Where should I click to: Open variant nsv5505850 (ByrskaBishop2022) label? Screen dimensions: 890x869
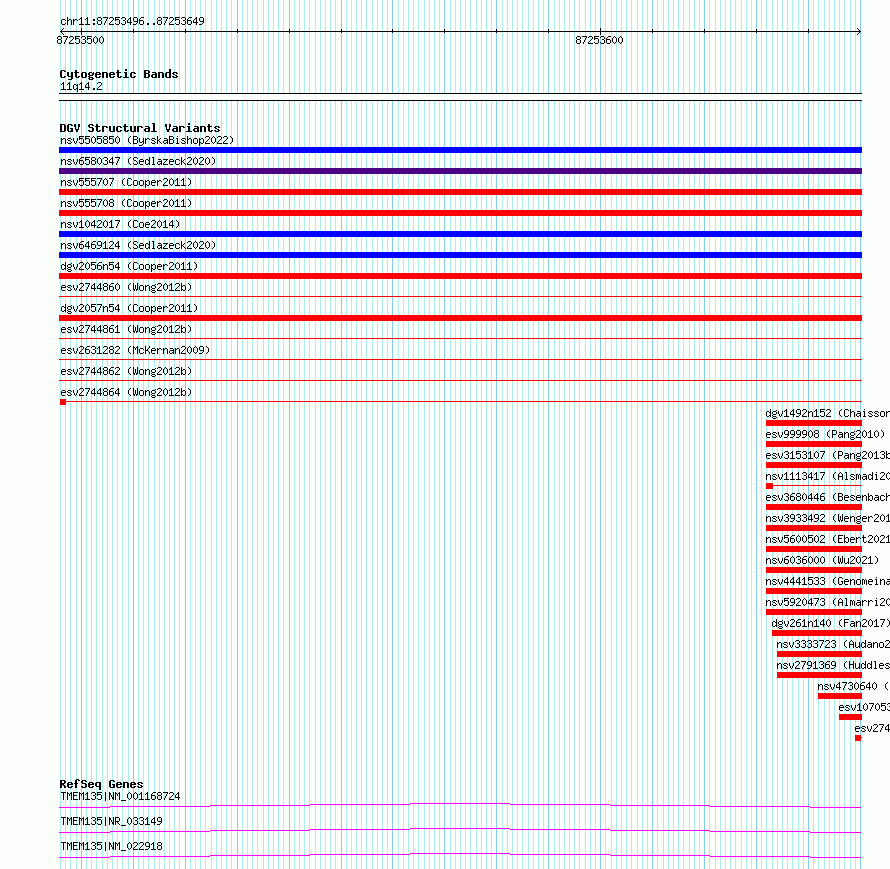pyautogui.click(x=147, y=140)
